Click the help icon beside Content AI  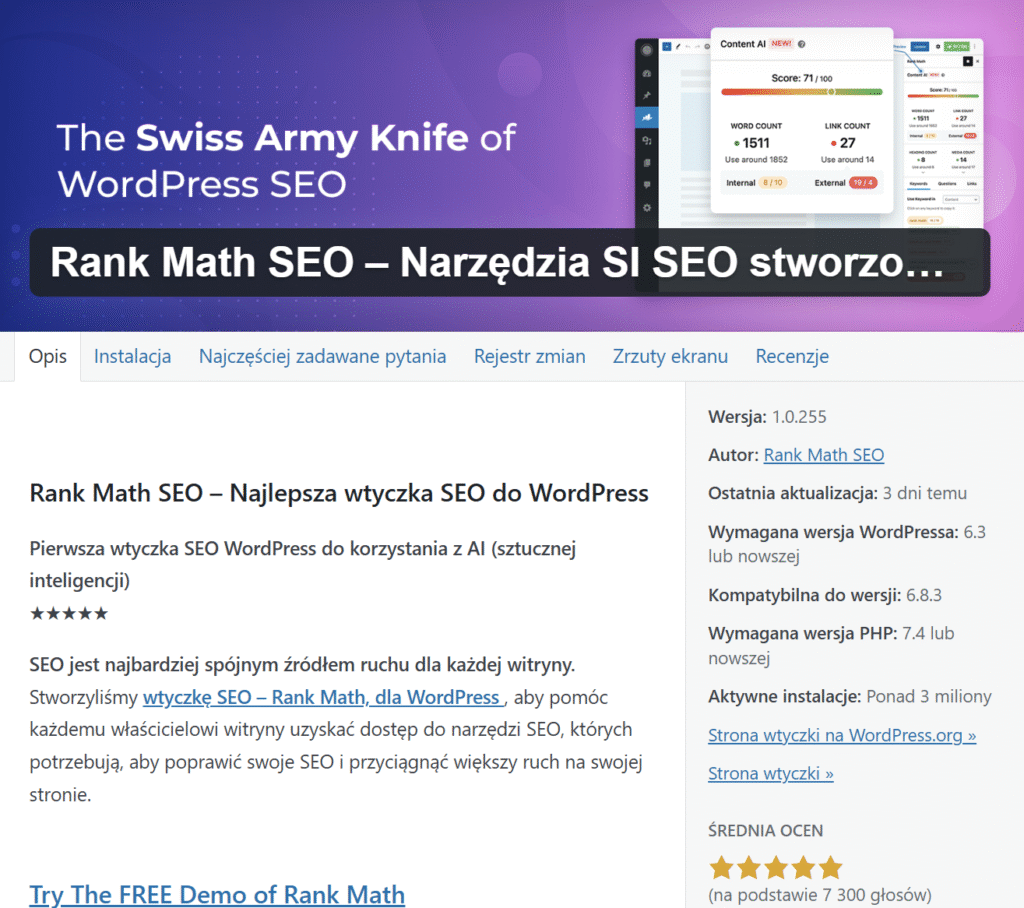click(802, 44)
